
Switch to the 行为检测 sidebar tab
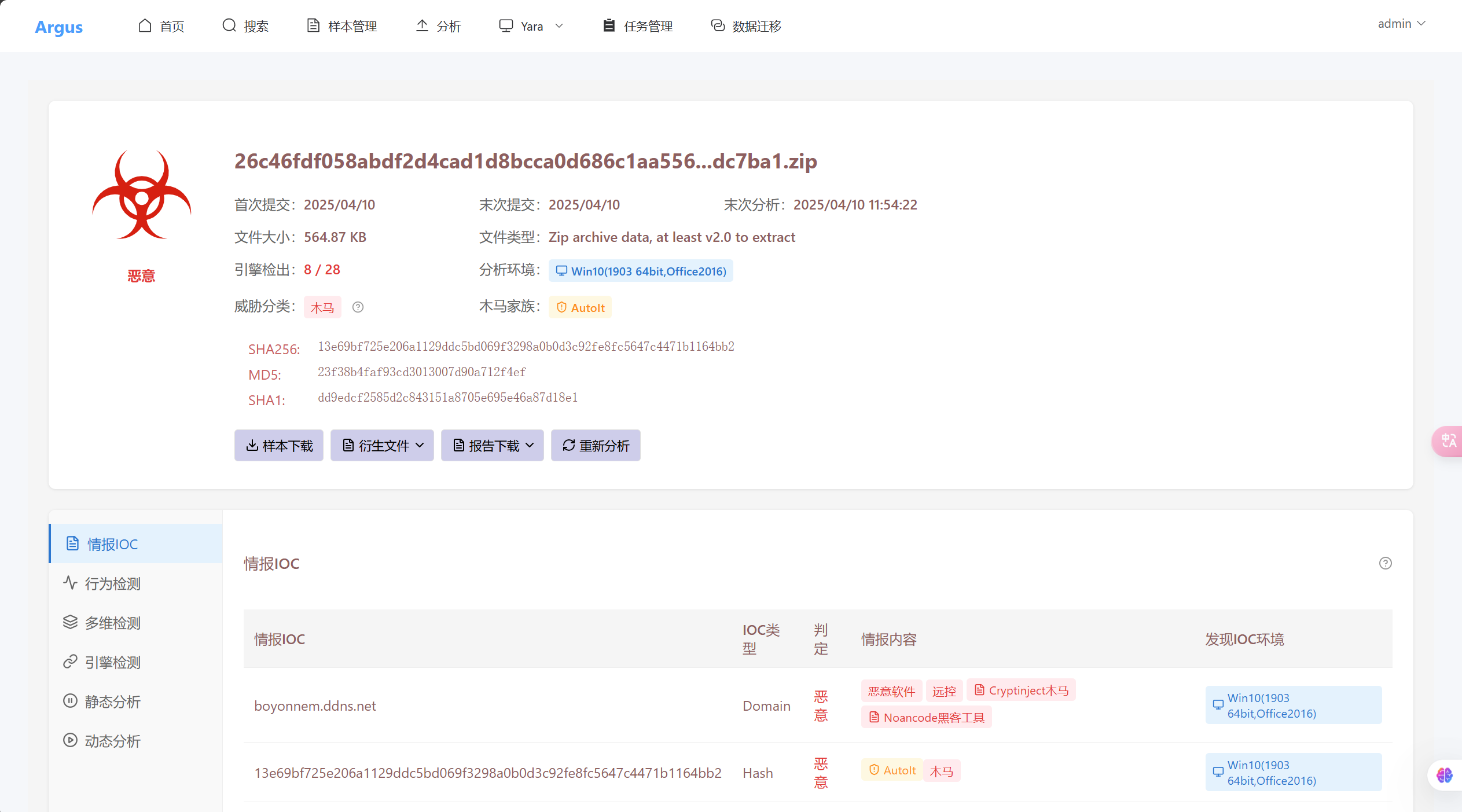click(x=113, y=583)
